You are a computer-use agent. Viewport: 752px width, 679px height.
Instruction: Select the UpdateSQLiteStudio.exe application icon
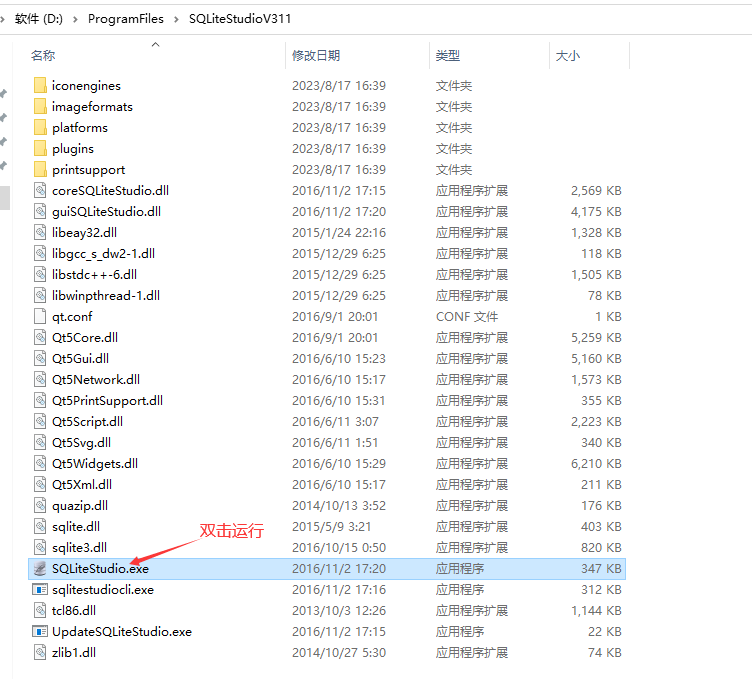[x=40, y=632]
